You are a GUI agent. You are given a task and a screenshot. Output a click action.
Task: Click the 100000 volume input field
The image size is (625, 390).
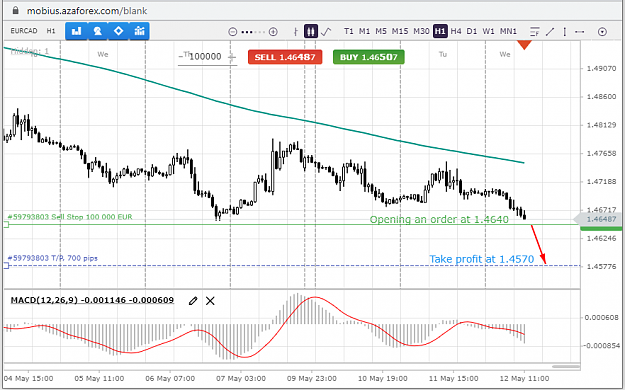[205, 57]
